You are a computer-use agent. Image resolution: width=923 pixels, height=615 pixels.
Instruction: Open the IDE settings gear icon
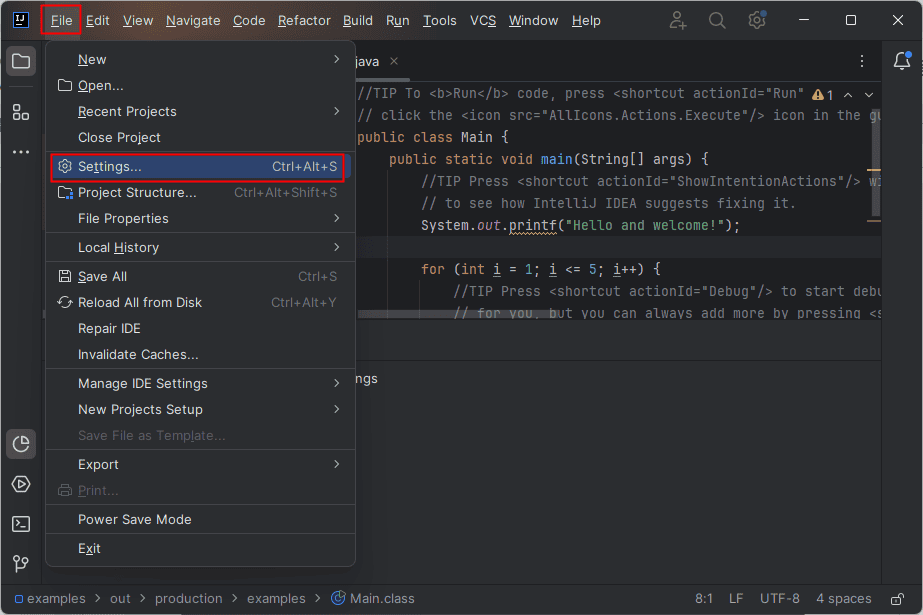coord(756,21)
